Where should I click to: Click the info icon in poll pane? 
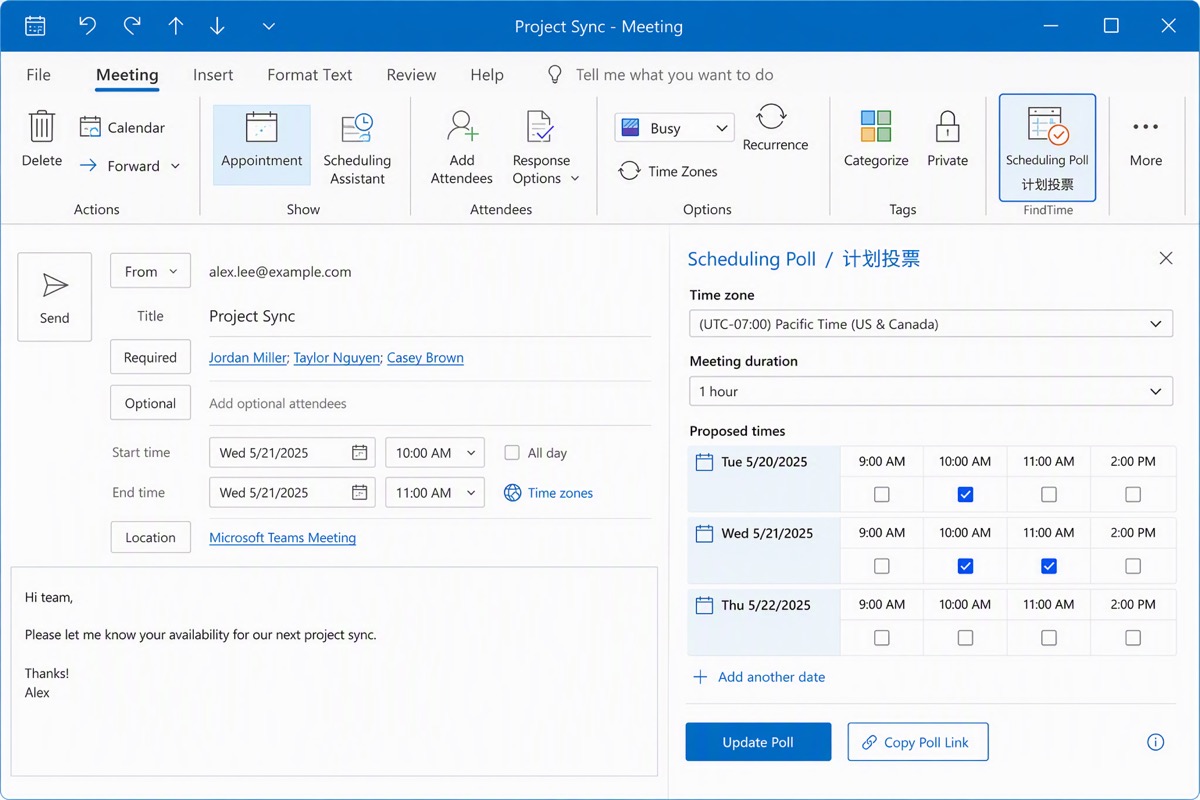[x=1155, y=742]
